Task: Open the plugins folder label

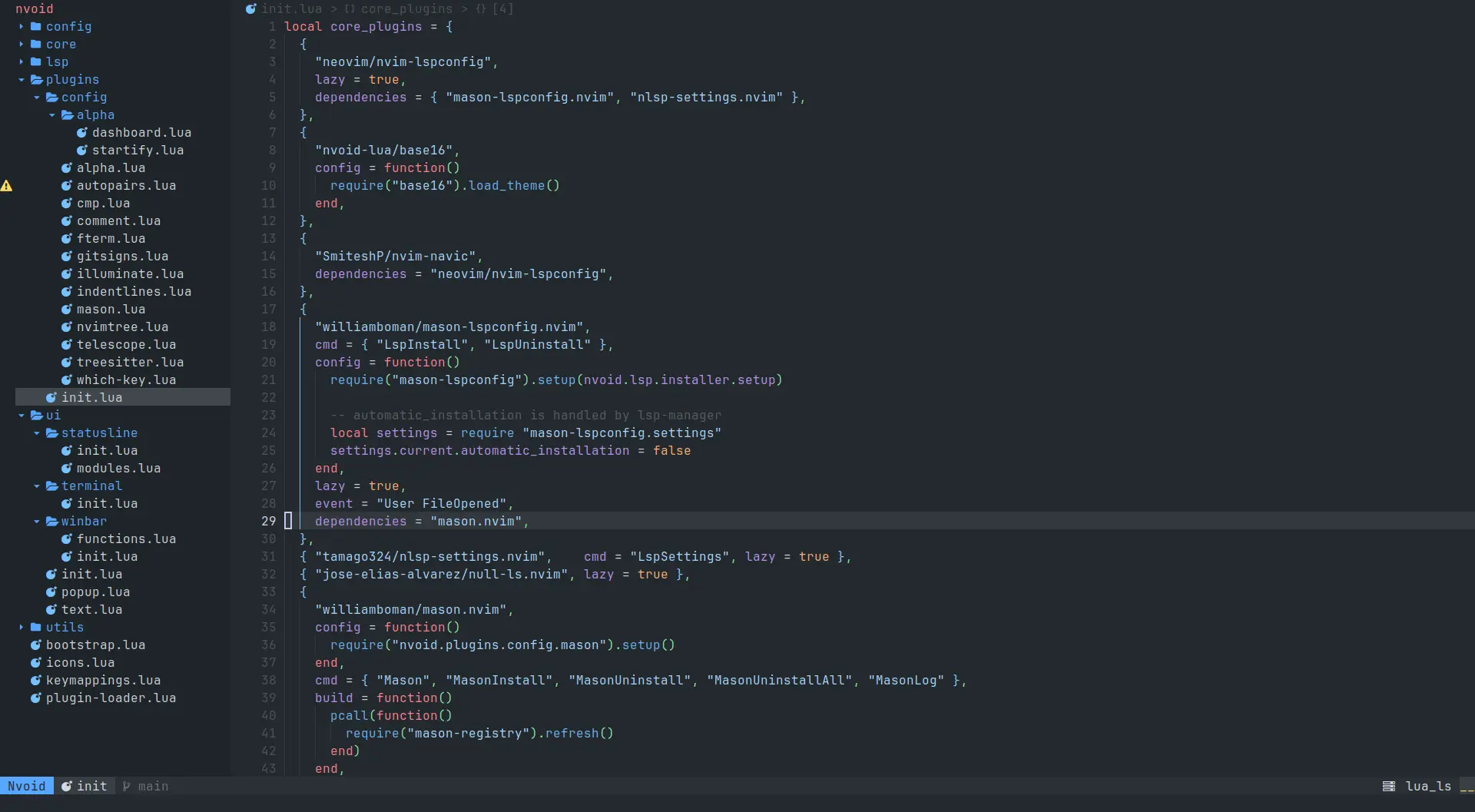Action: tap(72, 80)
